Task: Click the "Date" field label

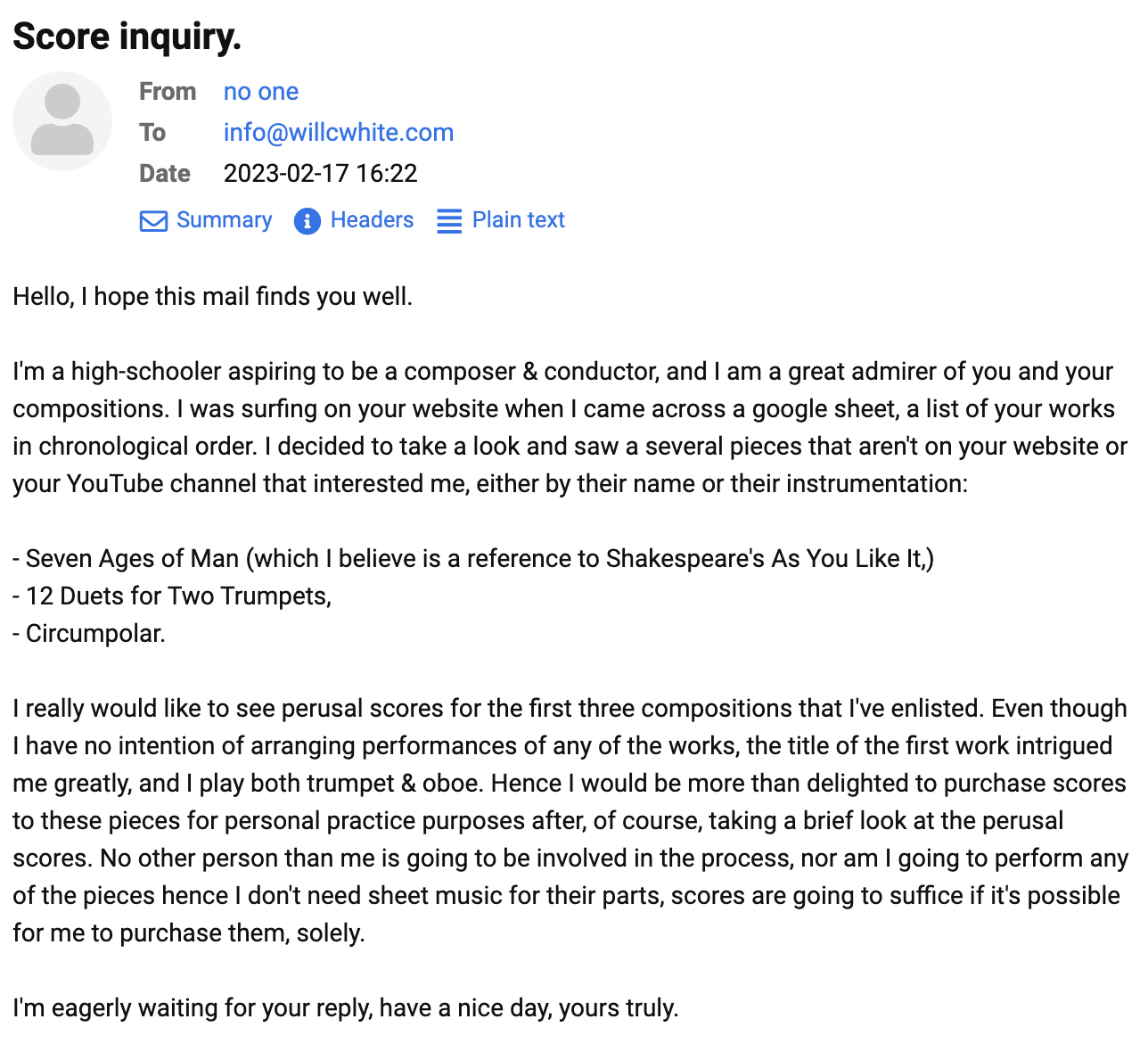Action: 165,174
